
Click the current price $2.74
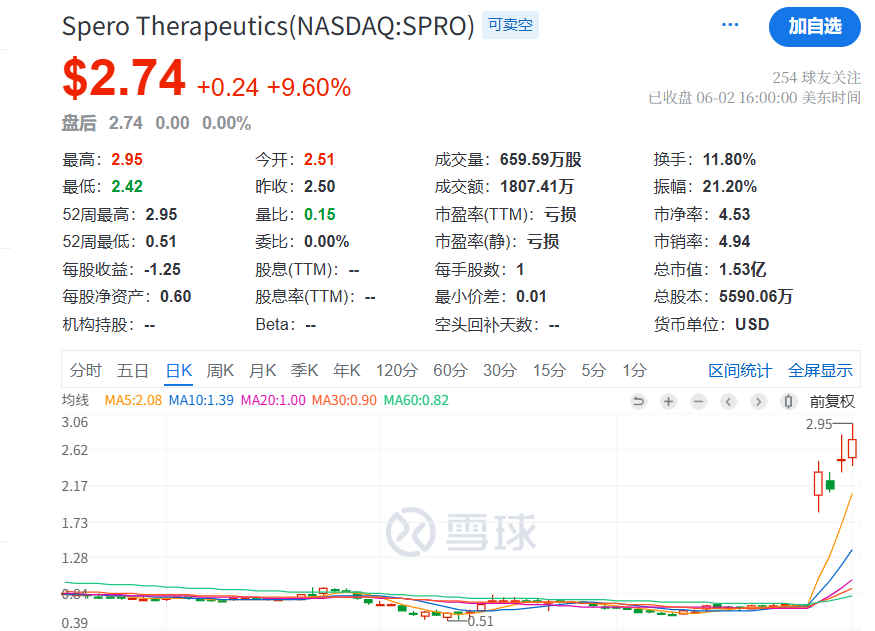[124, 78]
